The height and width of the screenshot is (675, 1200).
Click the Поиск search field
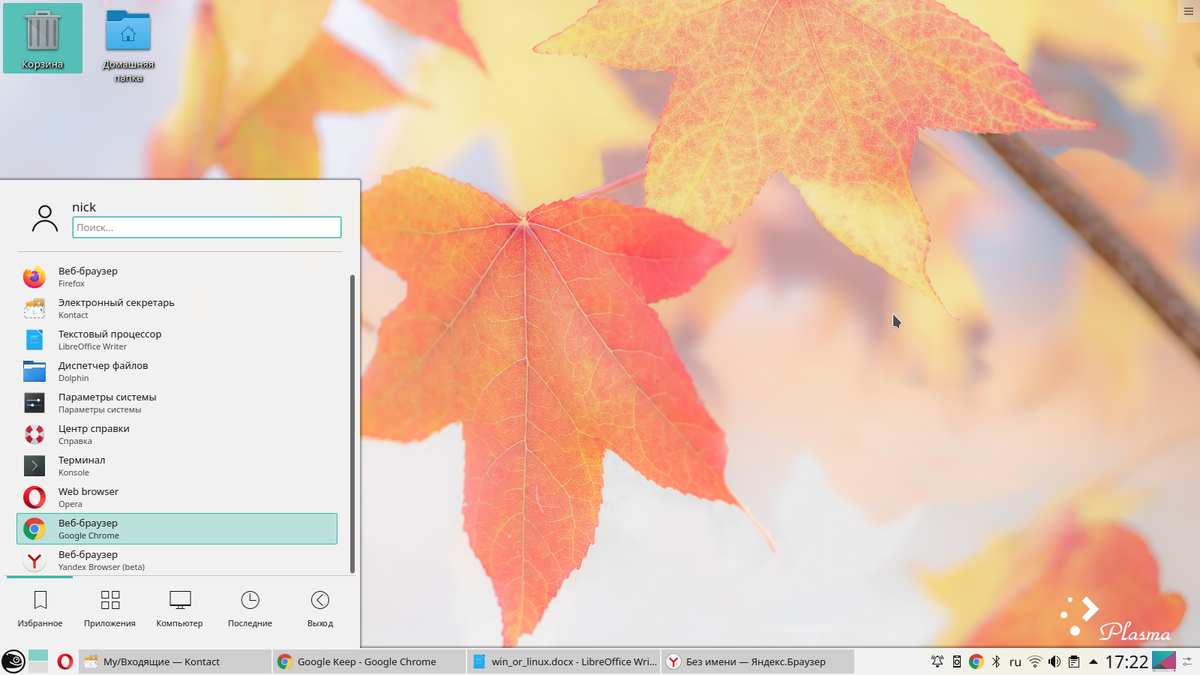tap(206, 227)
